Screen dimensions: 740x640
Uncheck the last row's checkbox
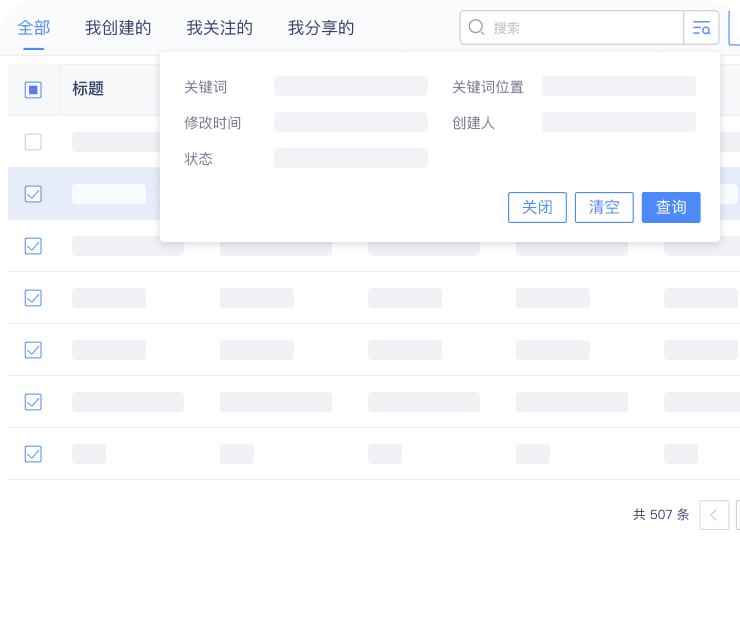coord(33,454)
